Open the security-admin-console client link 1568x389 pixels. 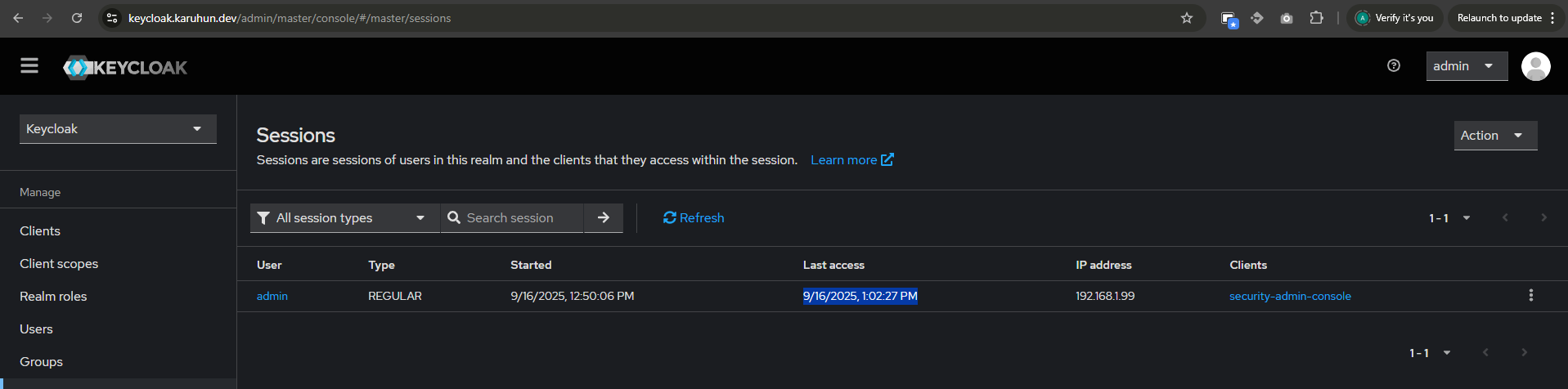click(x=1290, y=296)
